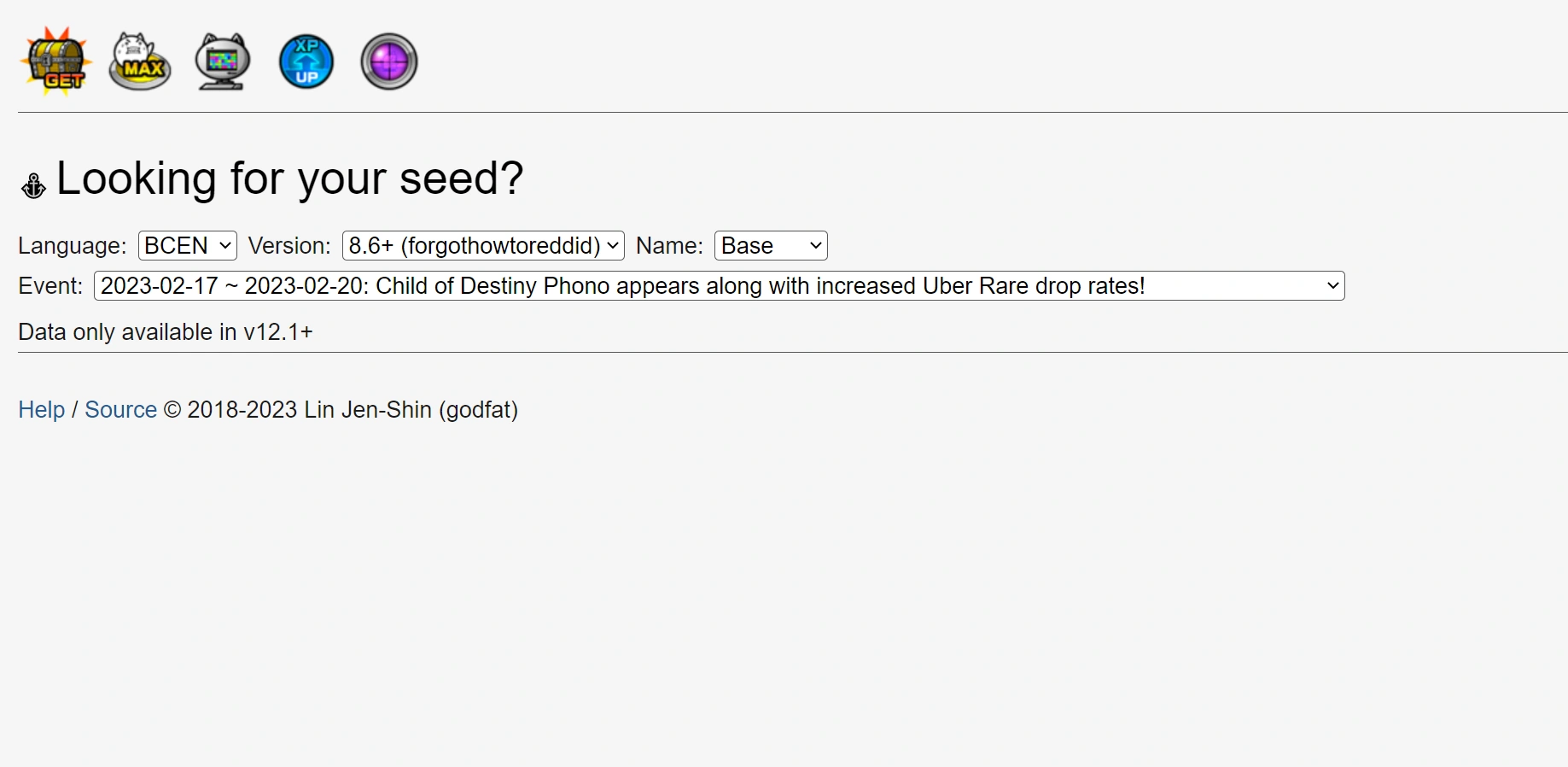Screen dimensions: 1568x767
Task: Open the Help link
Action: 41,410
